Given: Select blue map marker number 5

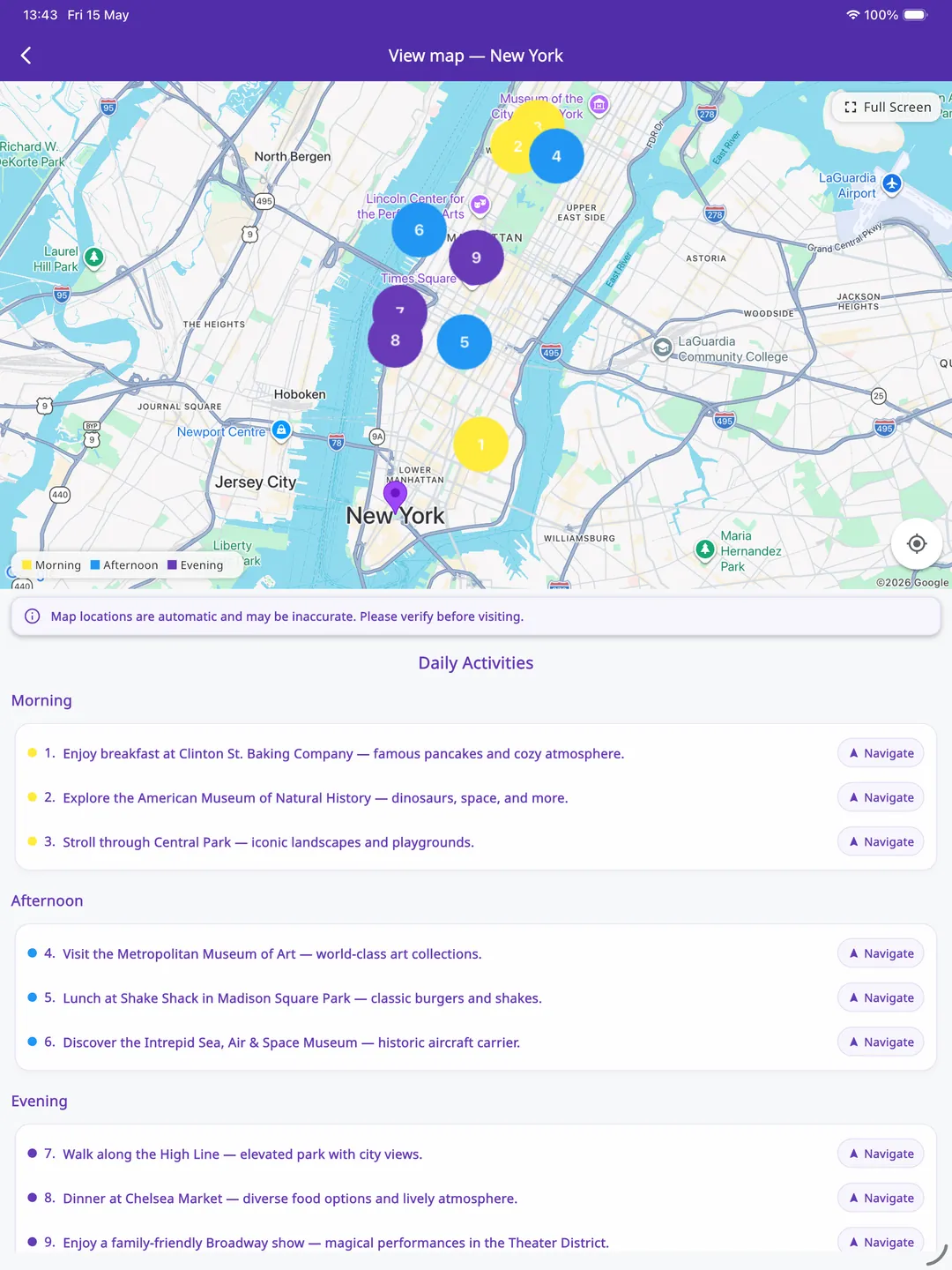Looking at the screenshot, I should click(x=465, y=342).
